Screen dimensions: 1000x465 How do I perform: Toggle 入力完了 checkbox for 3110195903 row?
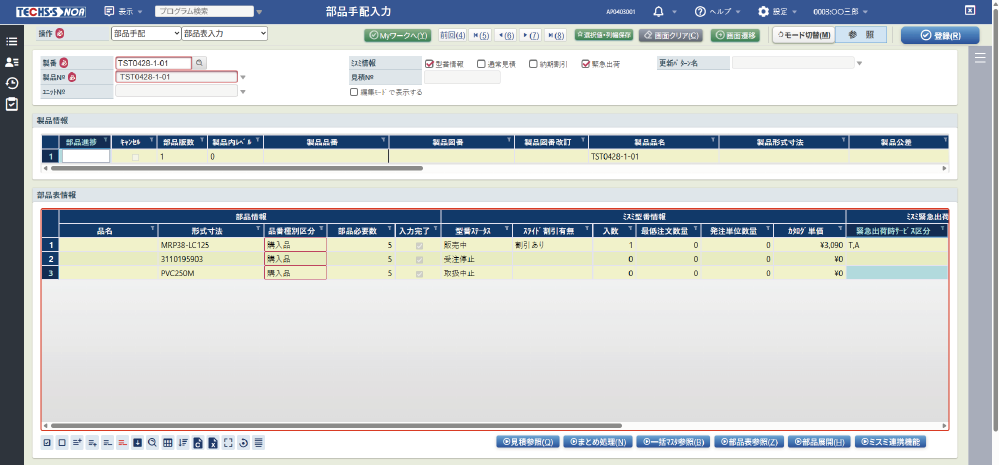click(x=418, y=259)
